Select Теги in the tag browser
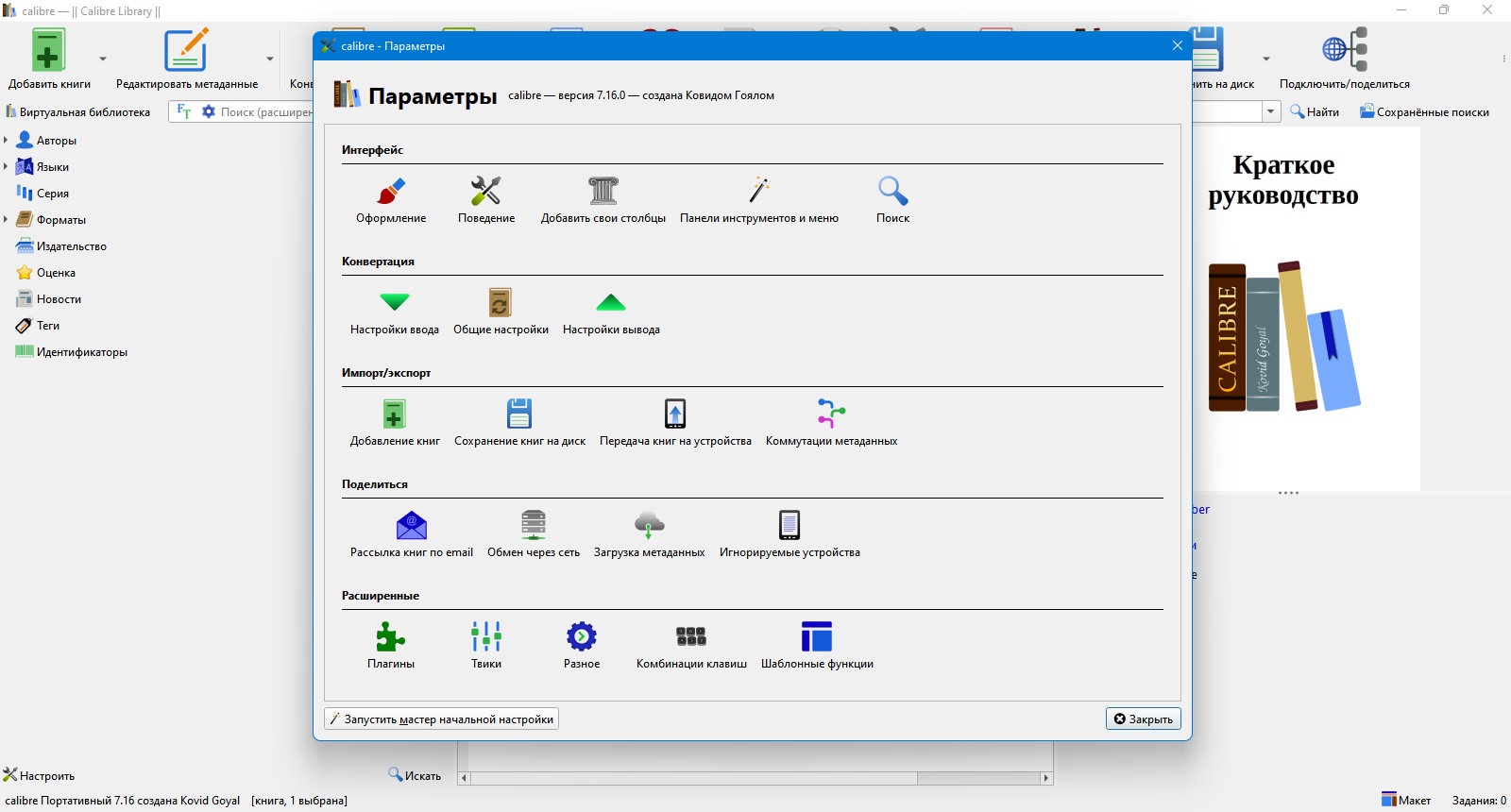Image resolution: width=1511 pixels, height=812 pixels. (x=47, y=326)
